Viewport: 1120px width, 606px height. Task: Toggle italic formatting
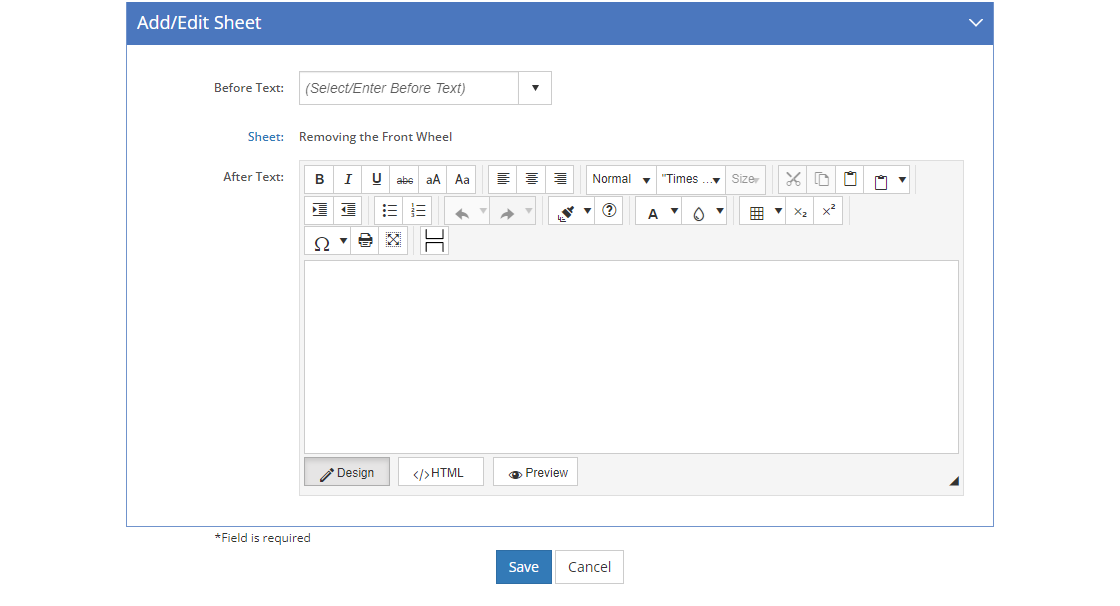point(348,179)
